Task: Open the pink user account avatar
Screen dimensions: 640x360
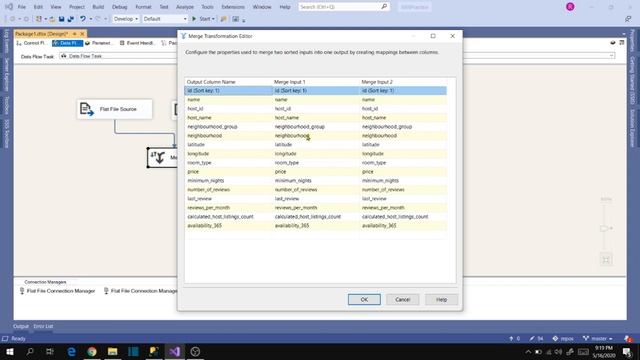Action: click(570, 7)
